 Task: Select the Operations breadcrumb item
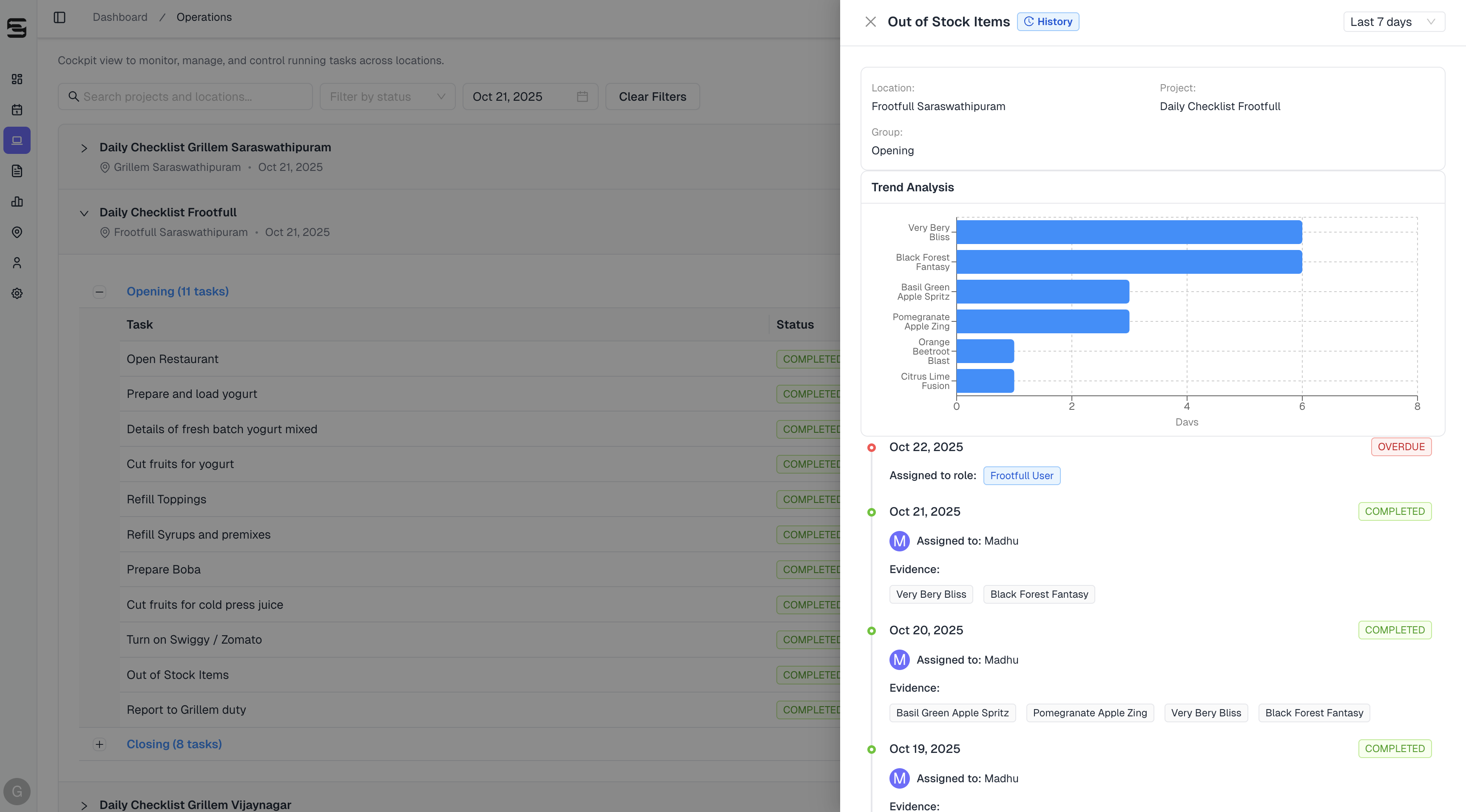pyautogui.click(x=204, y=17)
